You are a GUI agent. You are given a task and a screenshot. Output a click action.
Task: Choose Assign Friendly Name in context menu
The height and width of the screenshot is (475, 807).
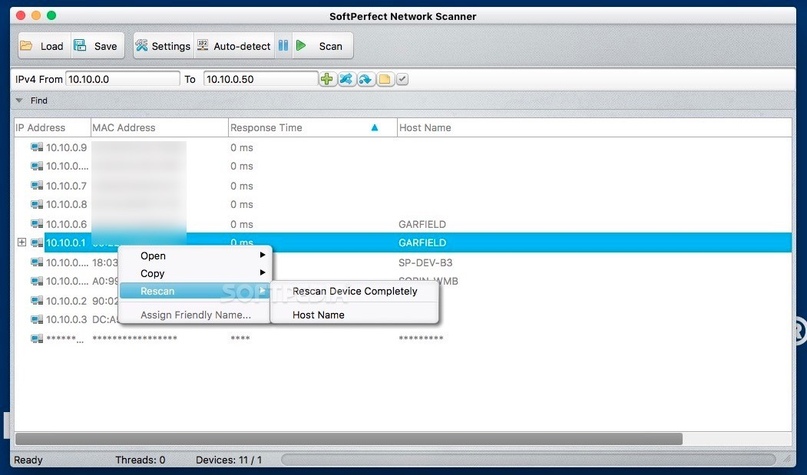click(195, 315)
